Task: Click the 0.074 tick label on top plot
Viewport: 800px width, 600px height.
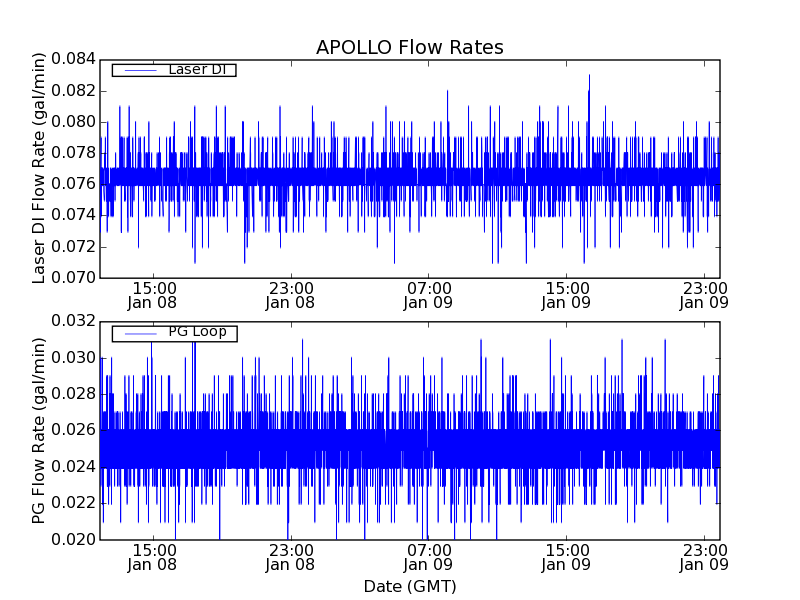Action: (x=73, y=215)
